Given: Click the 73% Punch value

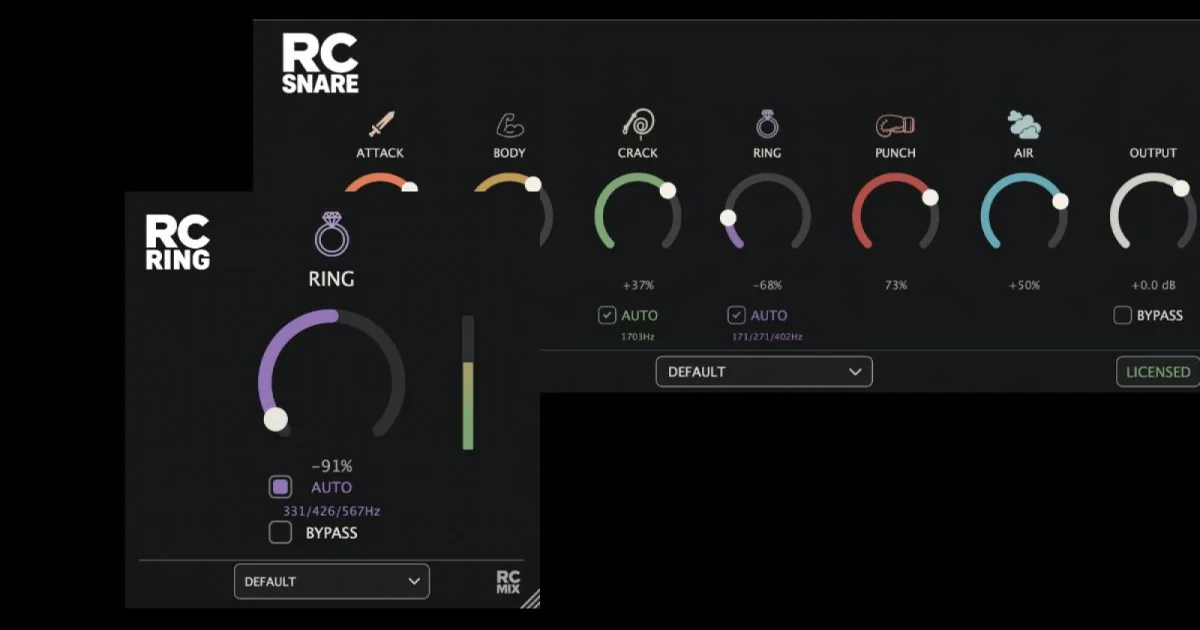Looking at the screenshot, I should pyautogui.click(x=895, y=285).
